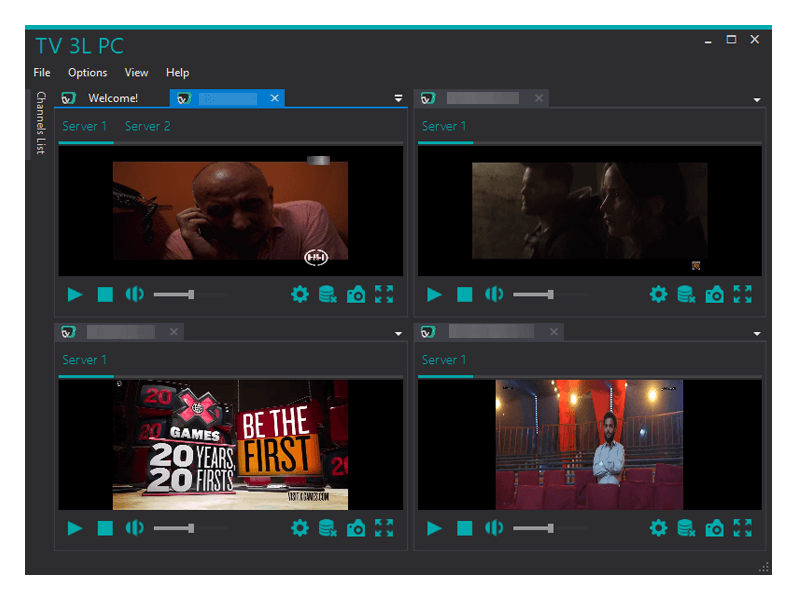800x600 pixels.
Task: Play the top-left video stream
Action: [75, 294]
